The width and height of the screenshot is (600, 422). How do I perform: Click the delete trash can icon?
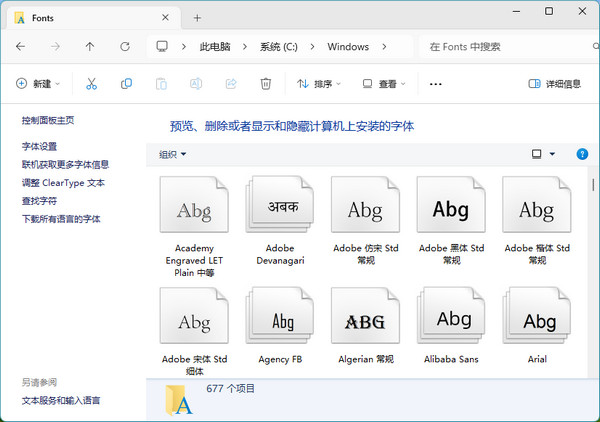click(x=266, y=84)
